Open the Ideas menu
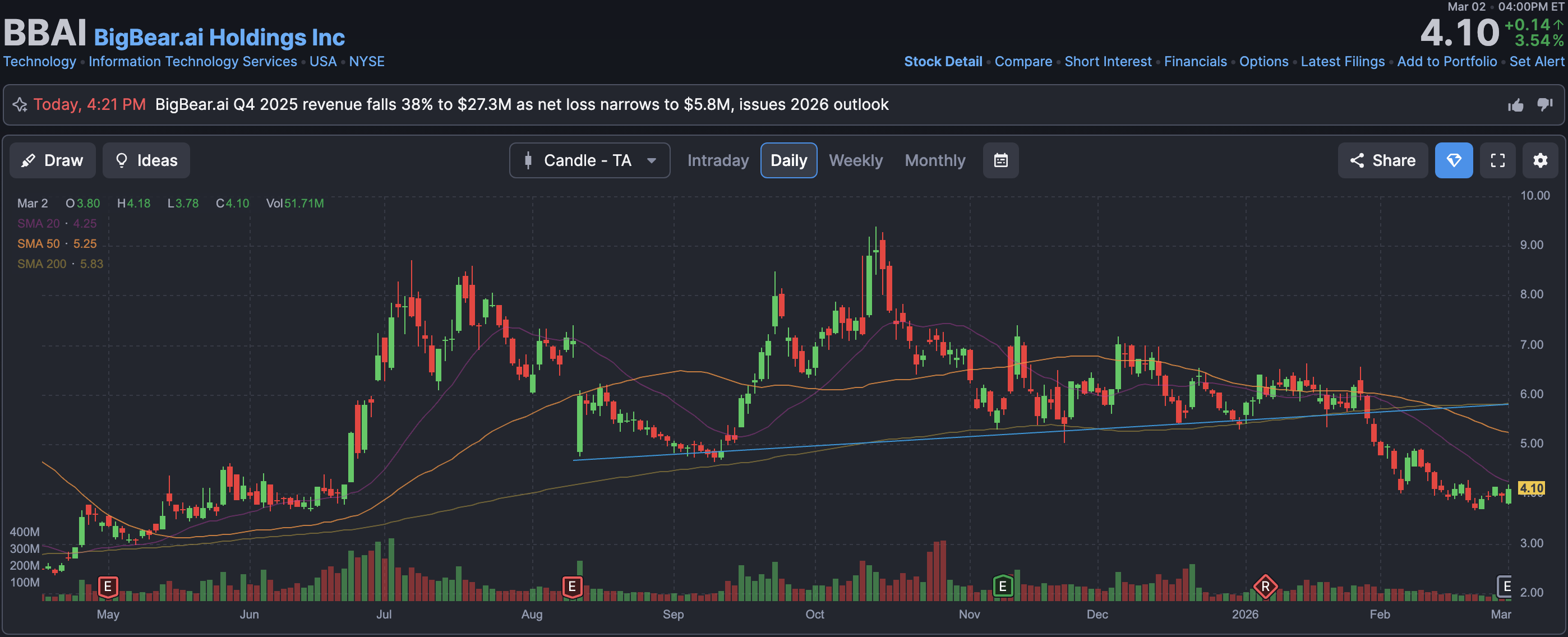 pyautogui.click(x=146, y=160)
